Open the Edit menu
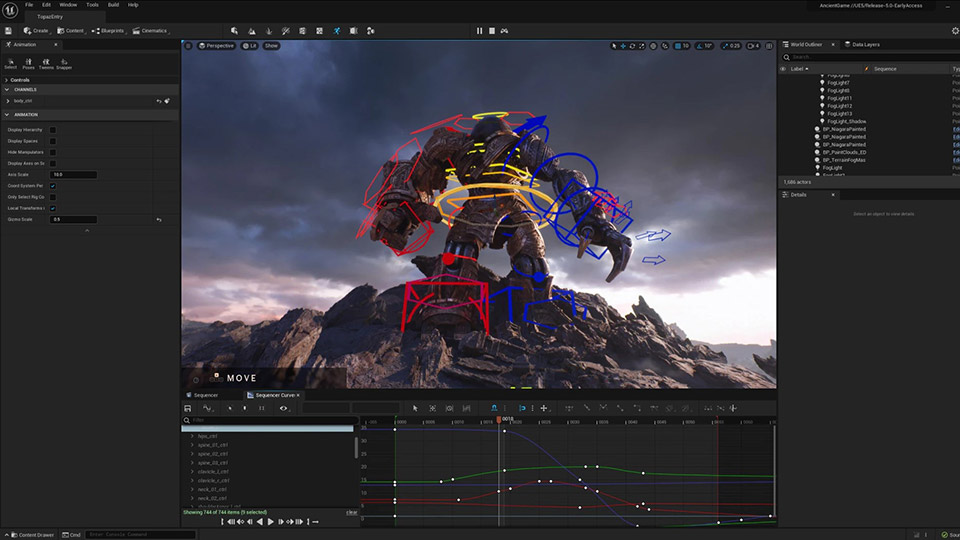Image resolution: width=960 pixels, height=540 pixels. coord(46,5)
